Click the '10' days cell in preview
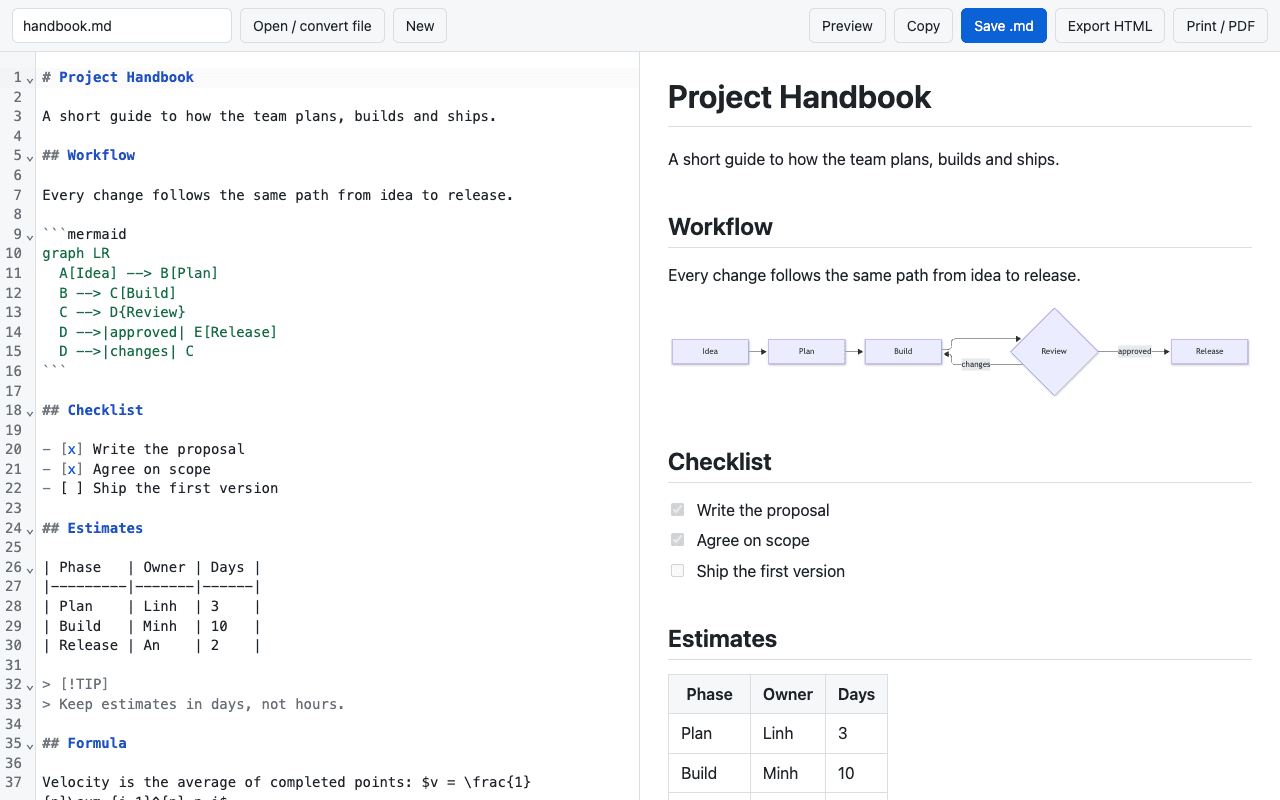This screenshot has width=1280, height=800. 856,773
